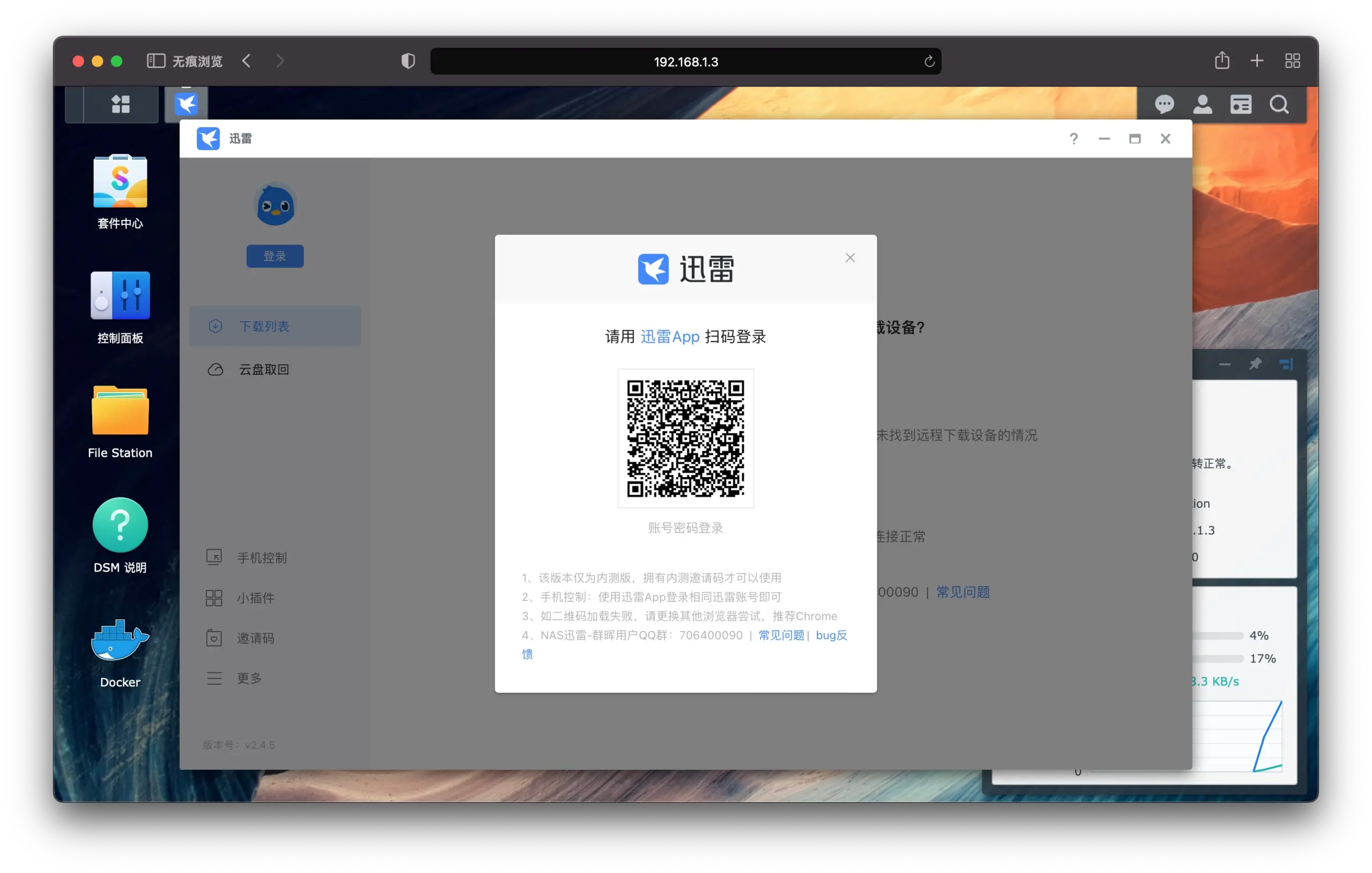
Task: Minimize the widget panel behind 迅雷
Action: [1225, 364]
